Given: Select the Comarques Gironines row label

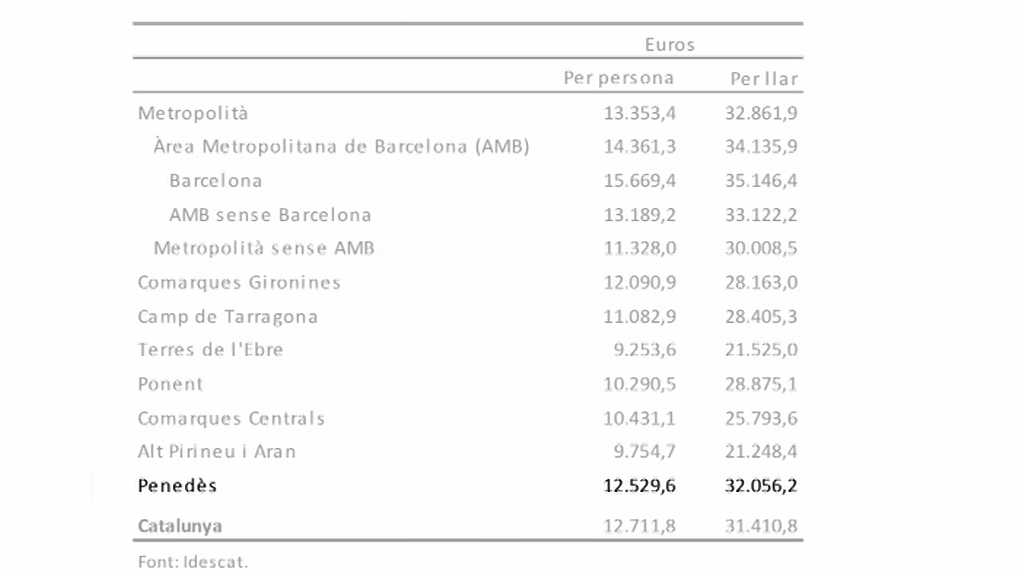Looking at the screenshot, I should click(x=239, y=283).
